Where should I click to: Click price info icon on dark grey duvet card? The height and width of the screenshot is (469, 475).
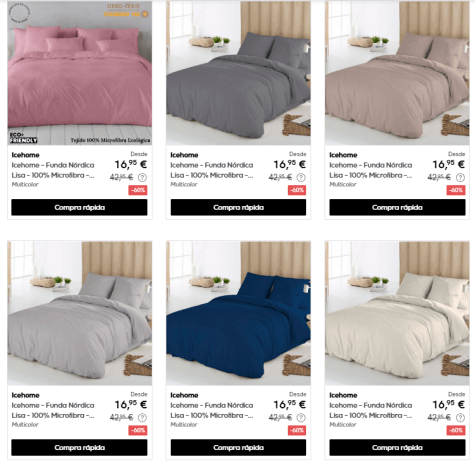point(301,177)
